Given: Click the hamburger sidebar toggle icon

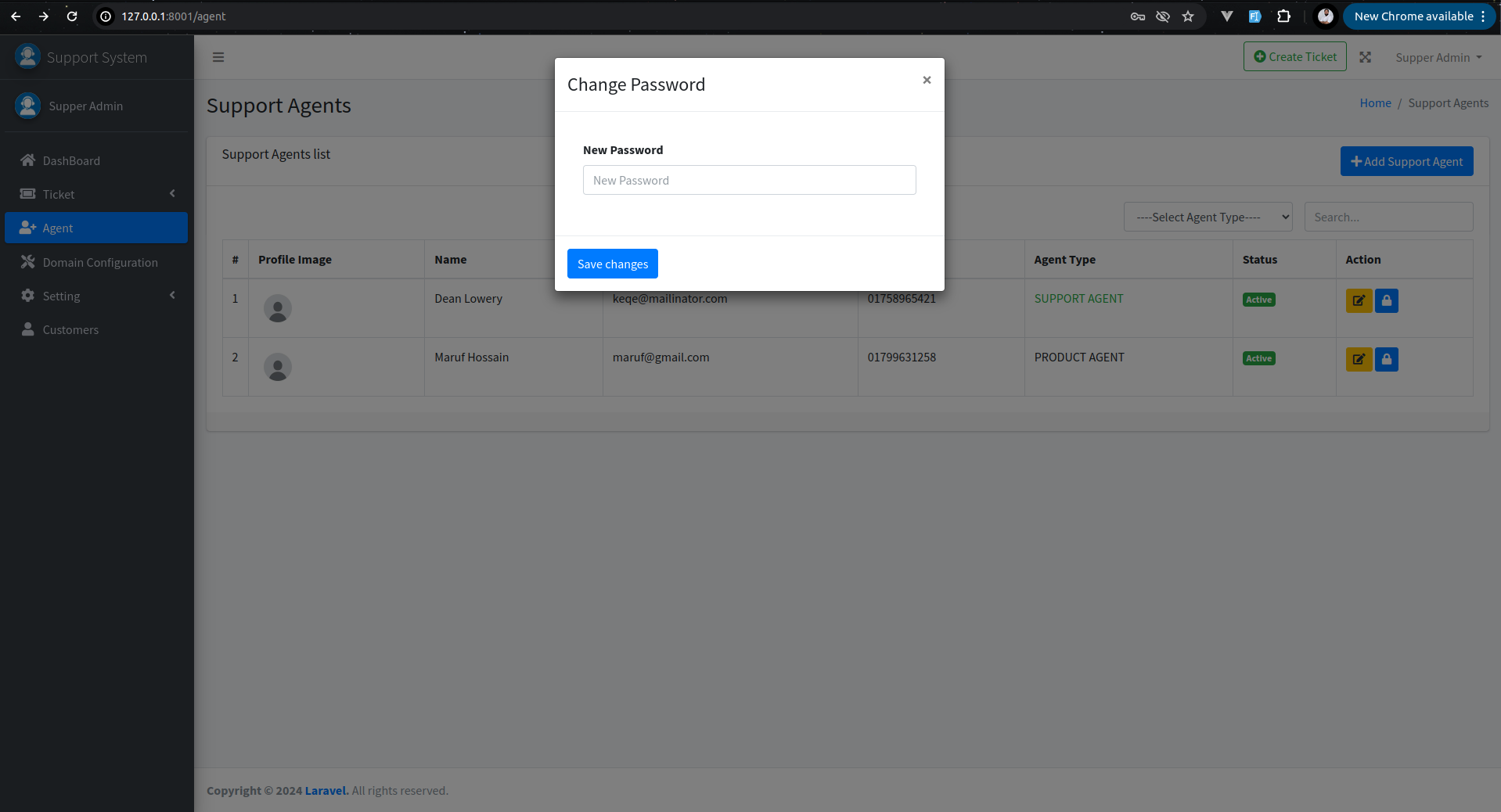Looking at the screenshot, I should pyautogui.click(x=218, y=57).
